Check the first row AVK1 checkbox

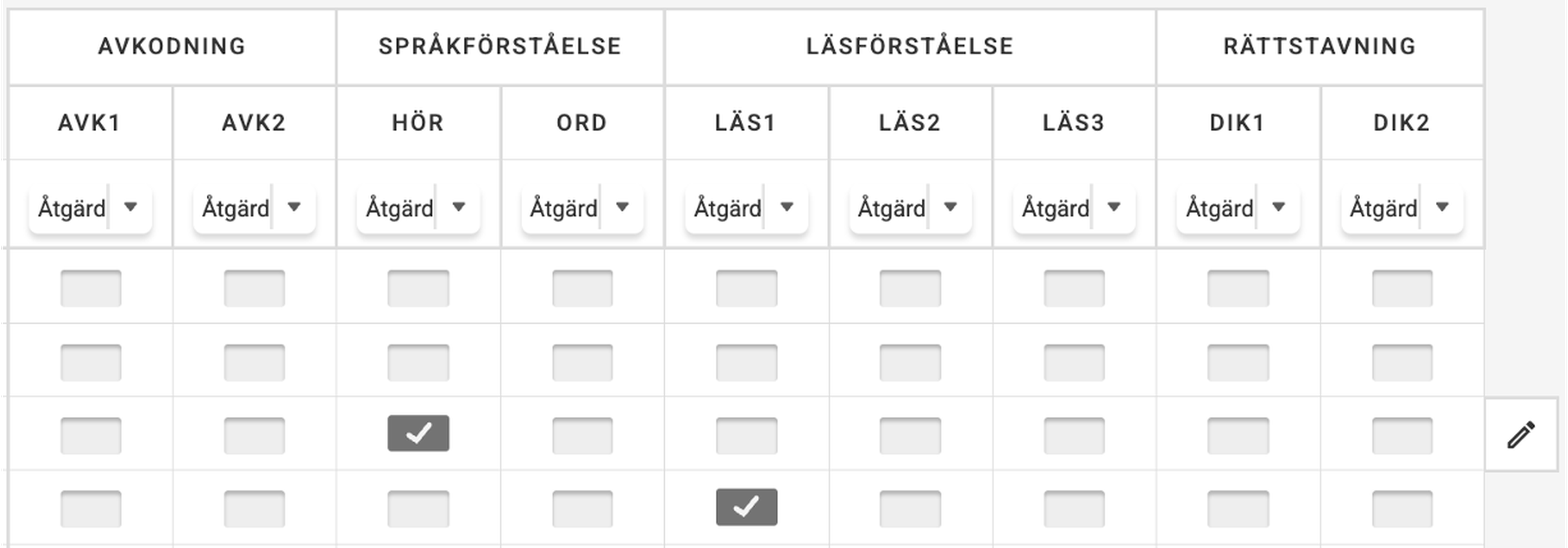(91, 288)
